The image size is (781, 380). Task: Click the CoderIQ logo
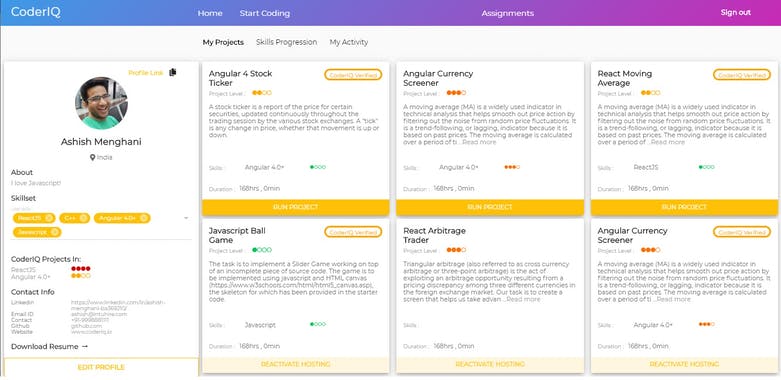pos(35,12)
